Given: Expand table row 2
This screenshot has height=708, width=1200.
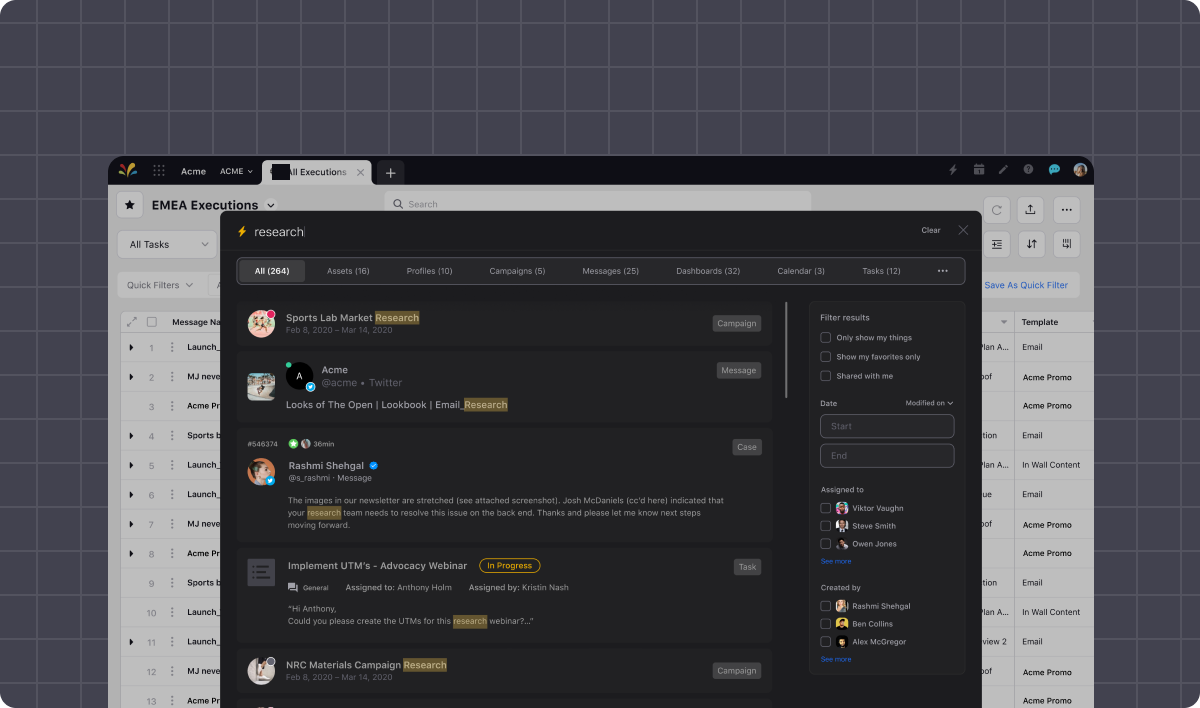Looking at the screenshot, I should 131,377.
